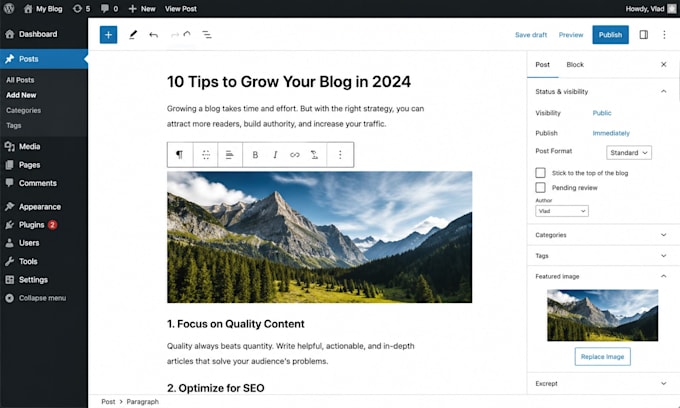Open the document List View outline
680x408 pixels.
tap(207, 35)
